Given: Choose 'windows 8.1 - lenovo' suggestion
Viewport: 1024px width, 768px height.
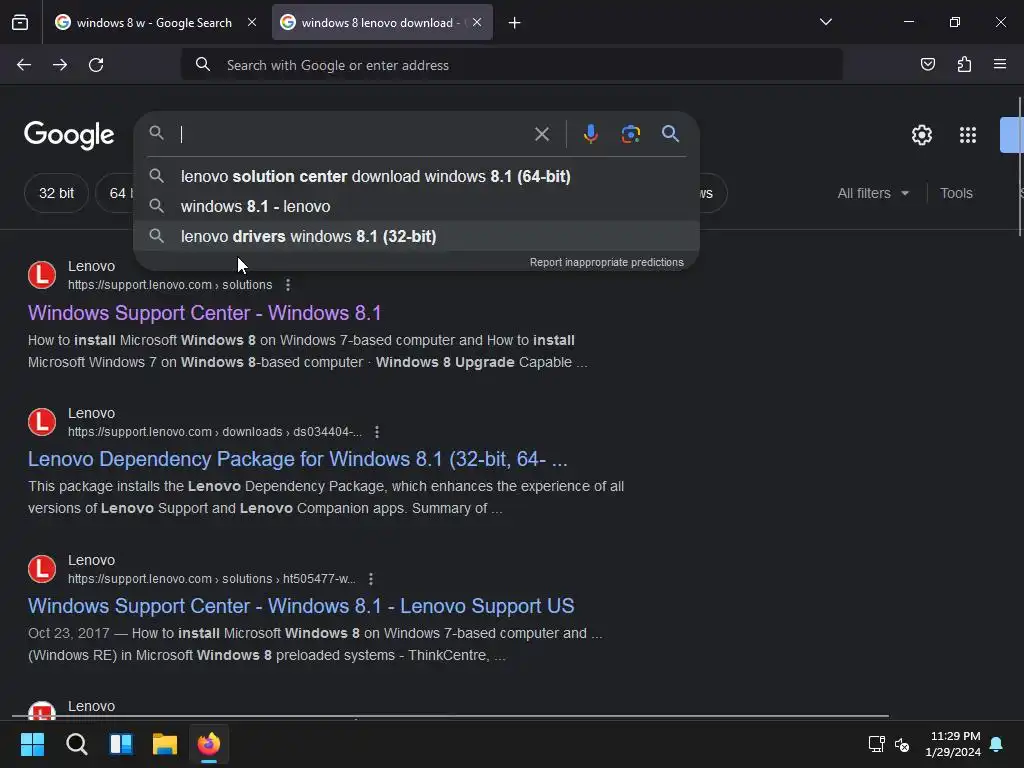Looking at the screenshot, I should click(x=417, y=206).
